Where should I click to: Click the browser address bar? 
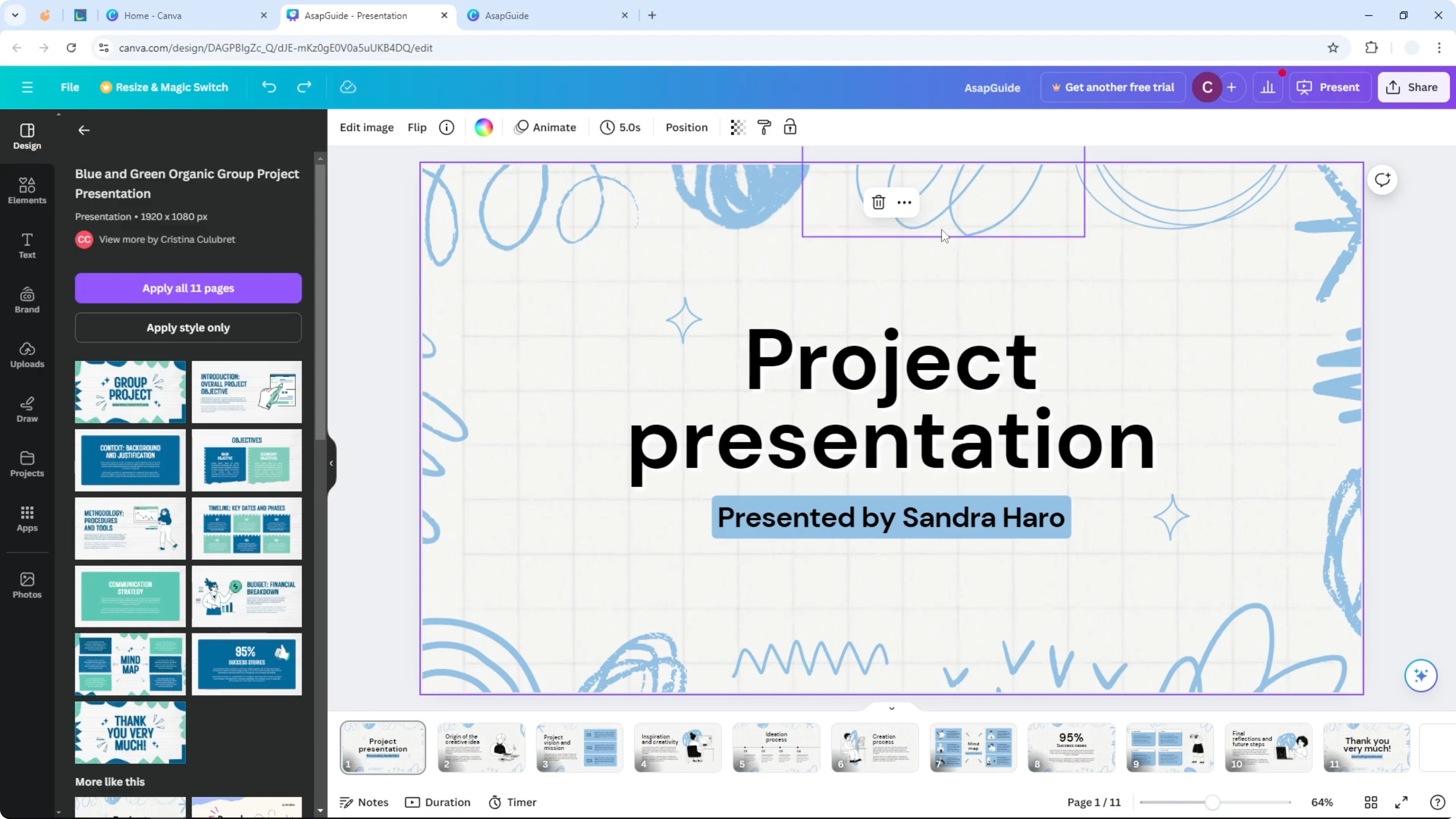click(x=707, y=47)
